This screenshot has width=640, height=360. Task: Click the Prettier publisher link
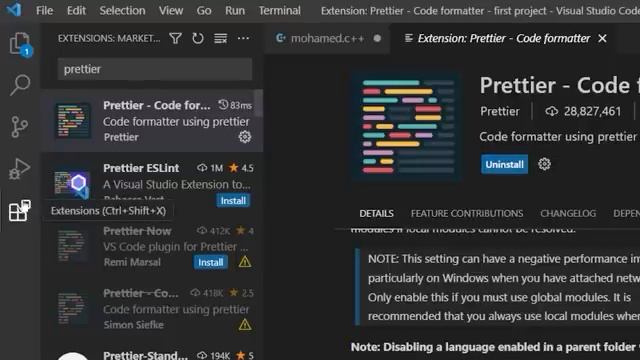pos(500,111)
